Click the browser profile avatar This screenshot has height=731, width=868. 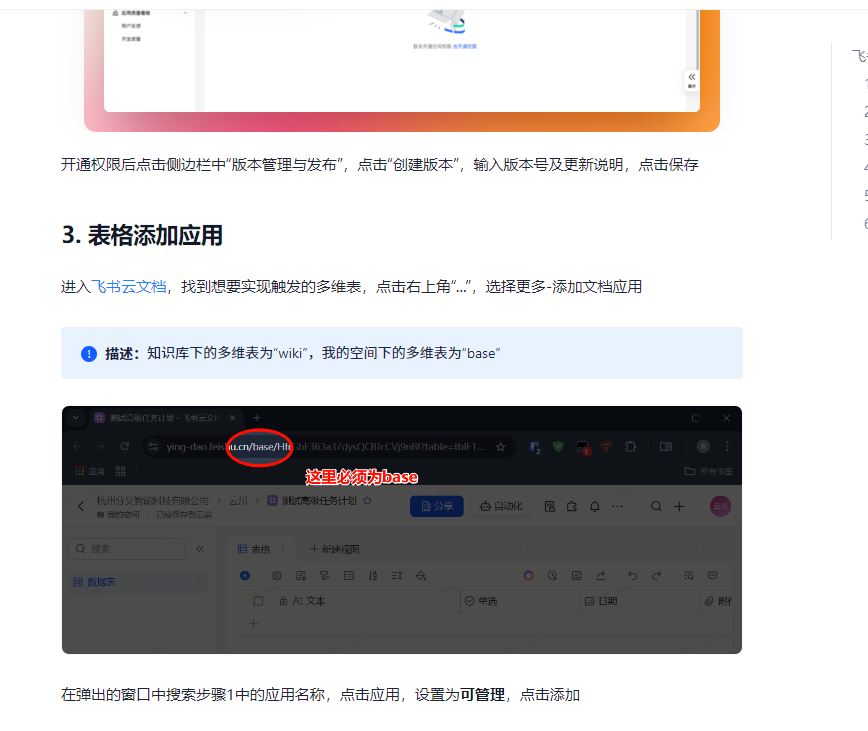point(703,447)
